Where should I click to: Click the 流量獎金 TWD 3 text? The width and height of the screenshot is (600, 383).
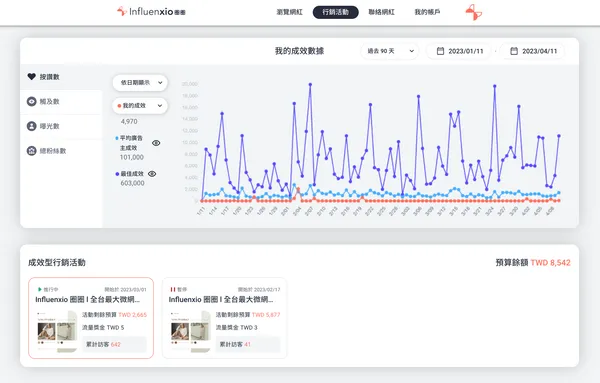click(236, 328)
